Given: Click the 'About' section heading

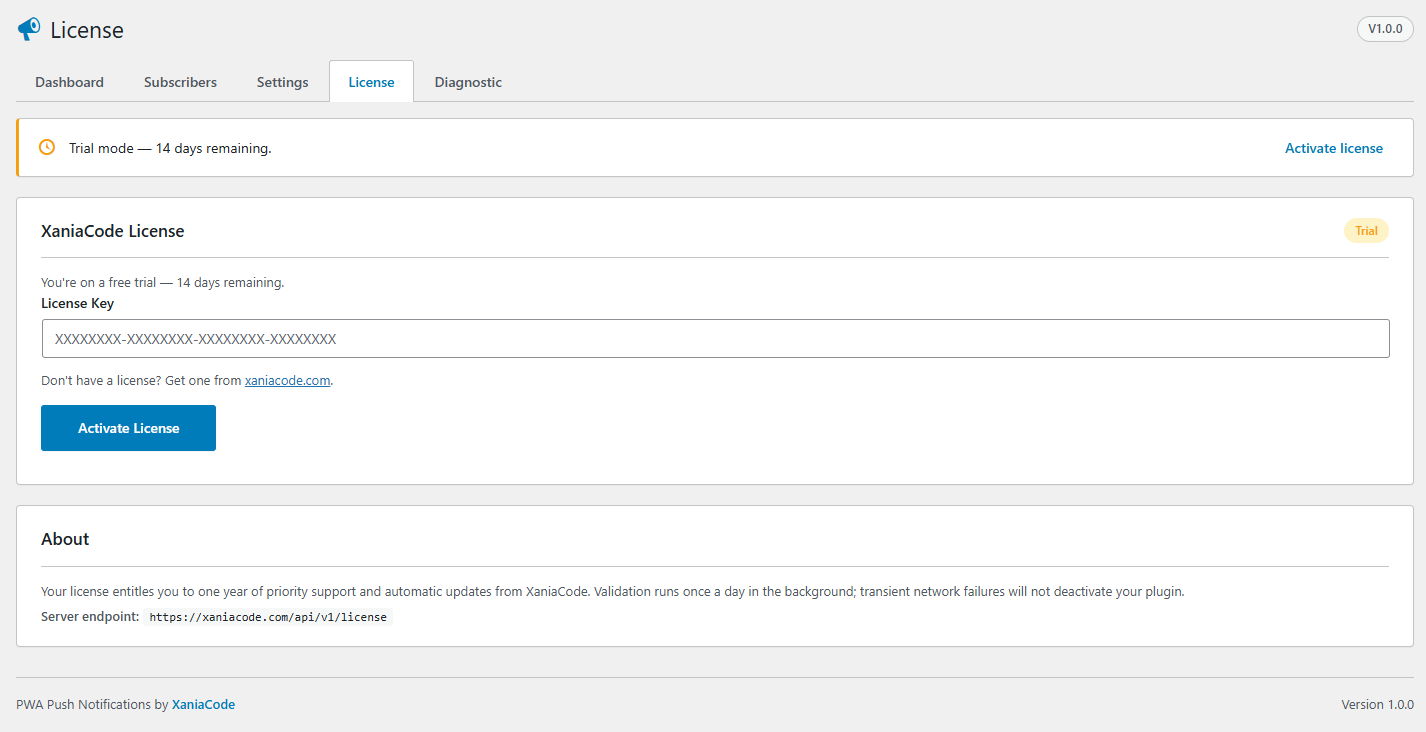Looking at the screenshot, I should [65, 539].
